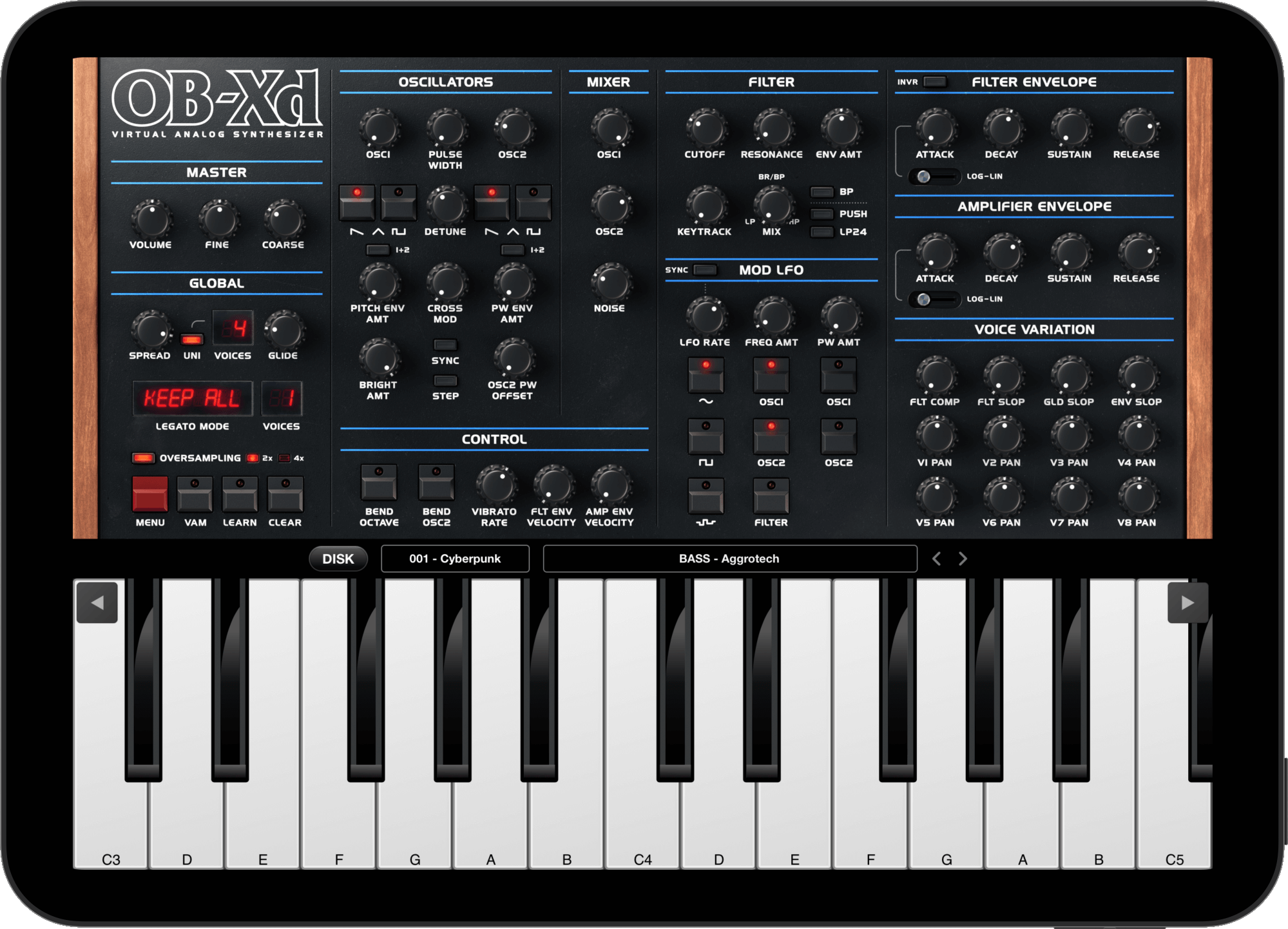This screenshot has height=929, width=1288.
Task: Toggle the filter LP24 switch
Action: coord(822,232)
